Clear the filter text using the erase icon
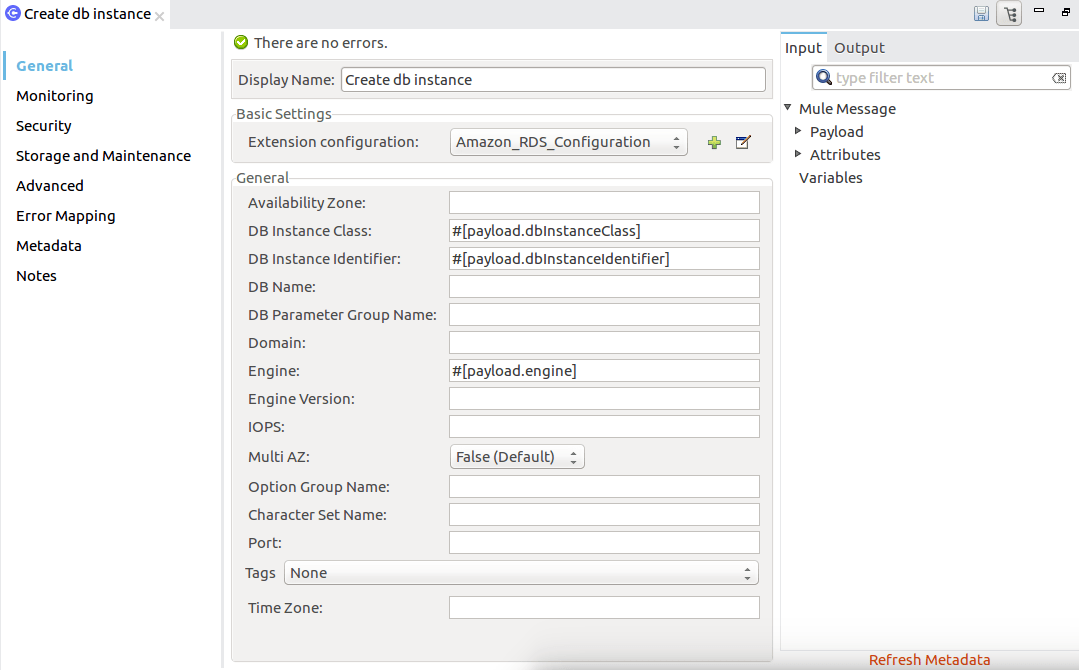 pyautogui.click(x=1059, y=77)
